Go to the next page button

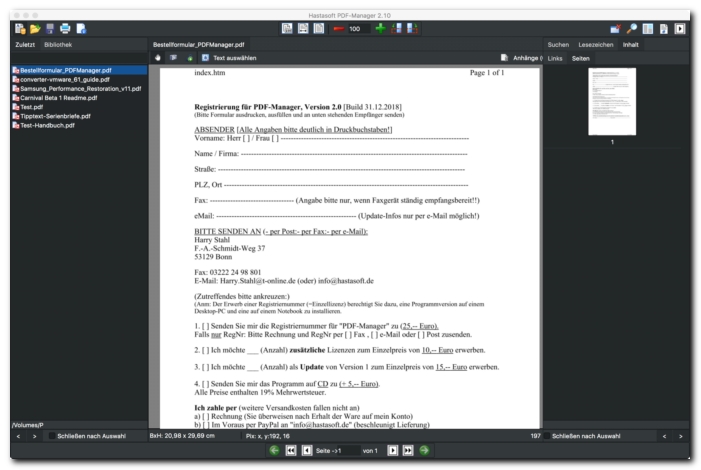[x=392, y=450]
